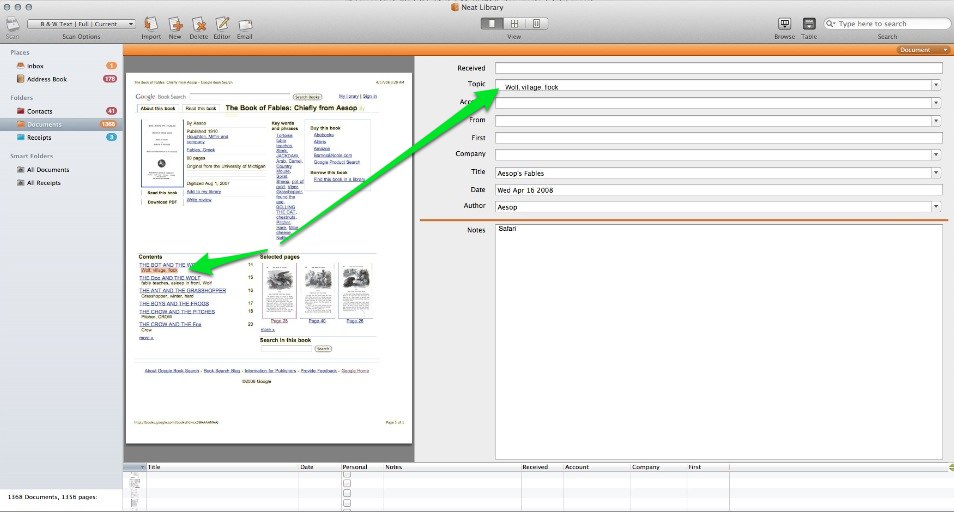This screenshot has width=954, height=512.
Task: Select the grid view toggle
Action: pyautogui.click(x=514, y=23)
